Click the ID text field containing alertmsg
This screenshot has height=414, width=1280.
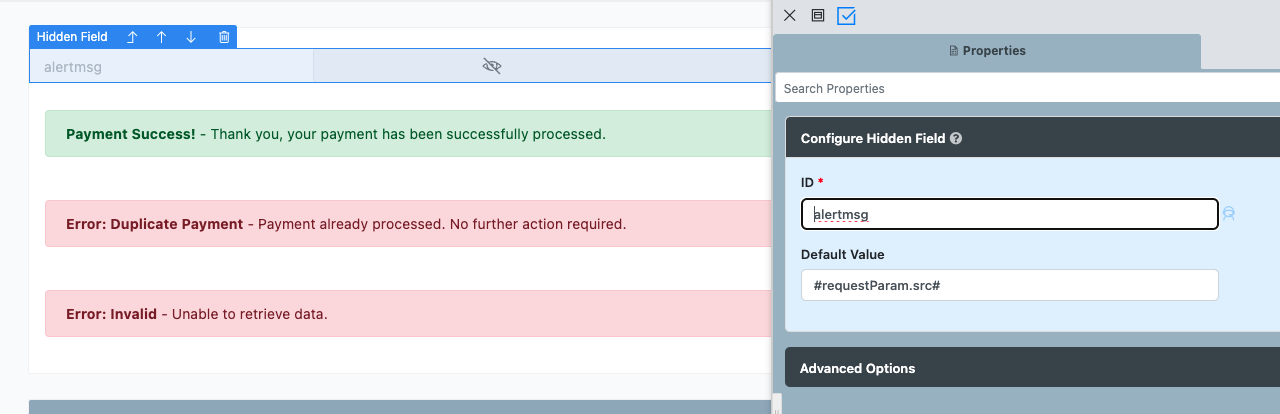pos(1009,214)
